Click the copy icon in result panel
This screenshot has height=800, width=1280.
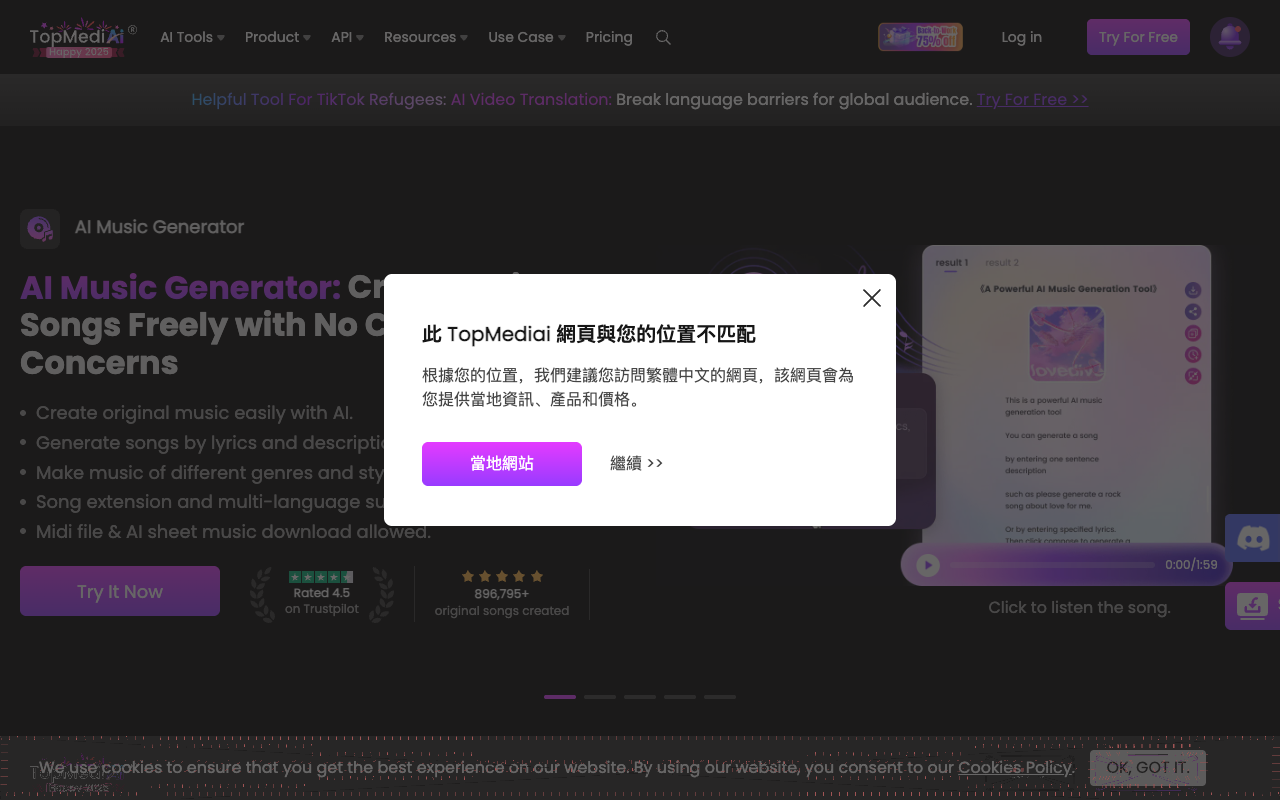pos(1193,333)
